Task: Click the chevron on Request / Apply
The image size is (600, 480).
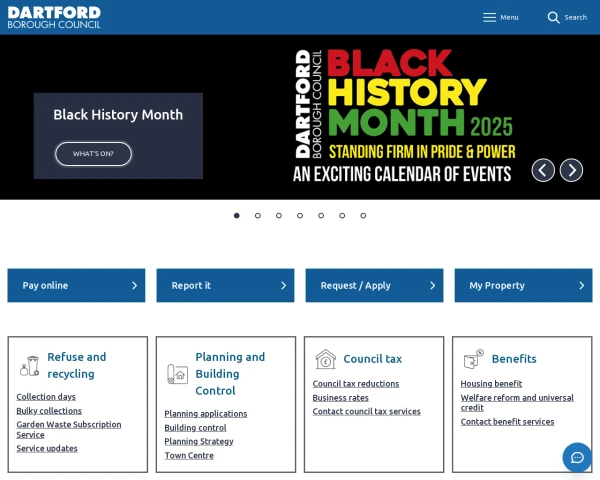Action: click(x=432, y=286)
